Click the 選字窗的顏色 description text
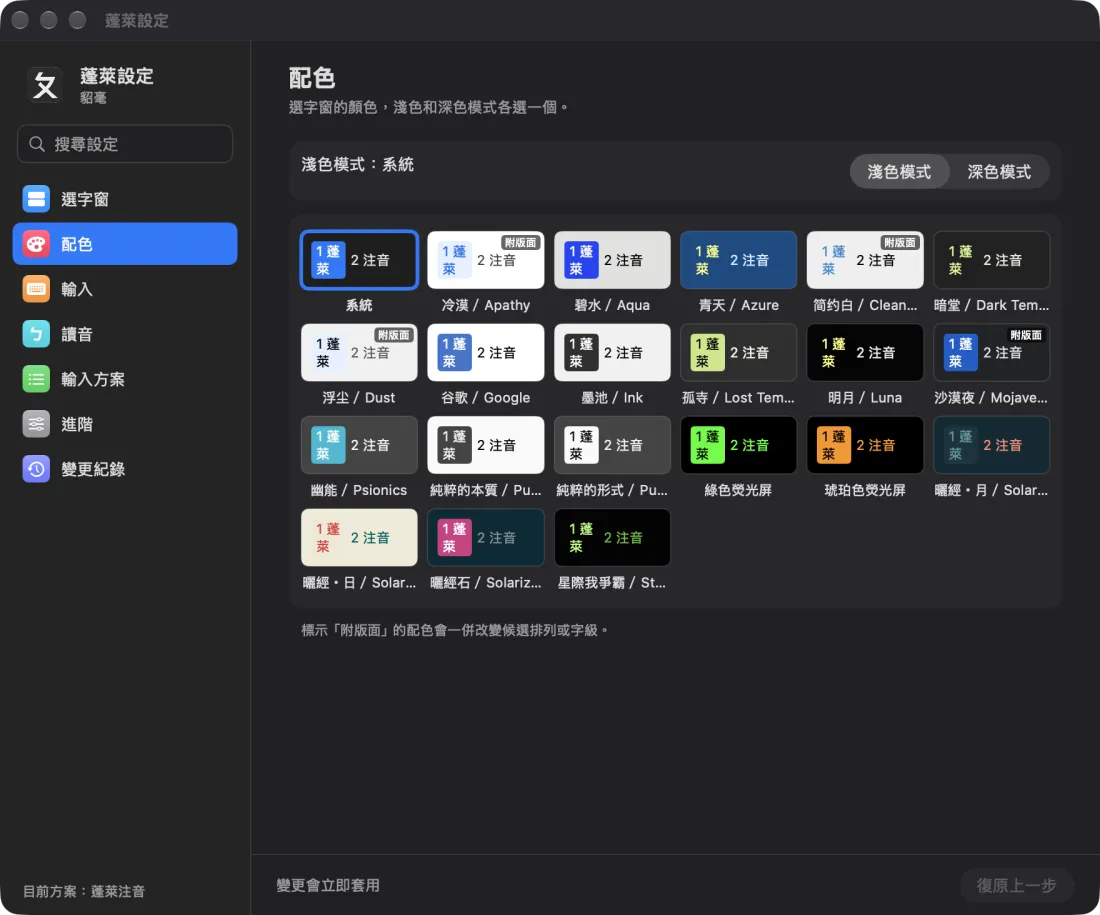 pyautogui.click(x=428, y=107)
